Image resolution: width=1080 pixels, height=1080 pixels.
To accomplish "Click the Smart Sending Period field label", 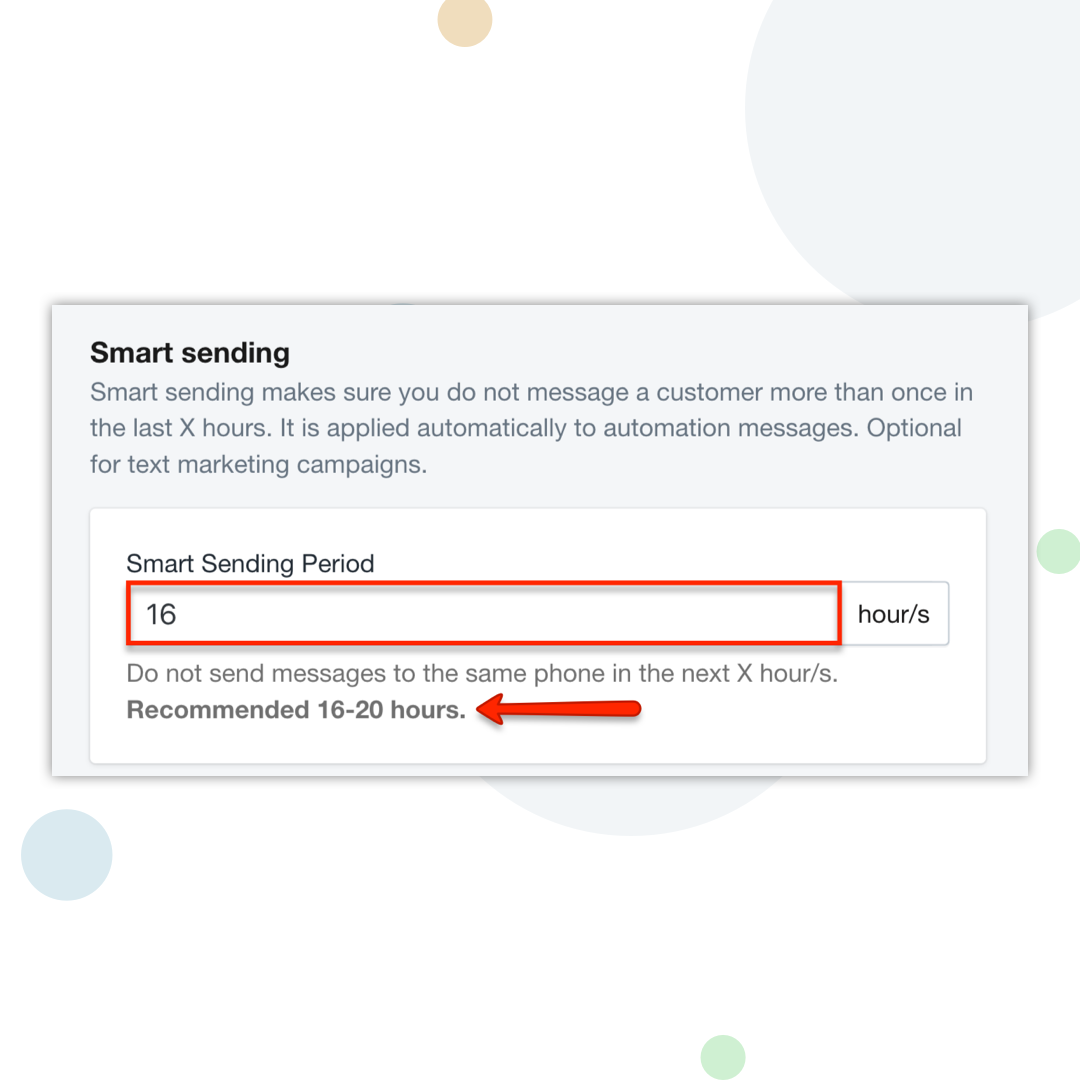I will [x=251, y=564].
